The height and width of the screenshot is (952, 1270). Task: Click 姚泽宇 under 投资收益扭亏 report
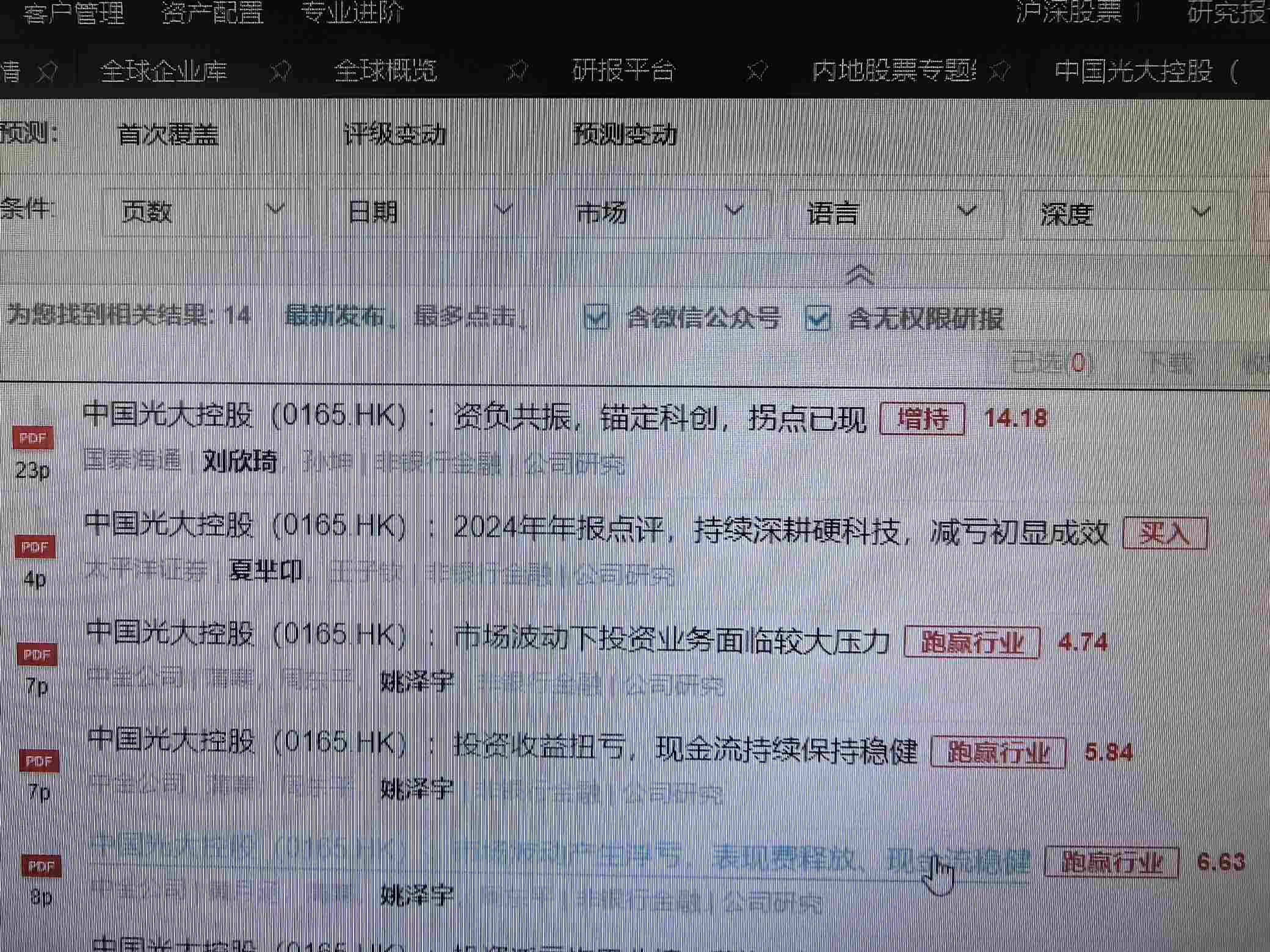click(x=418, y=790)
